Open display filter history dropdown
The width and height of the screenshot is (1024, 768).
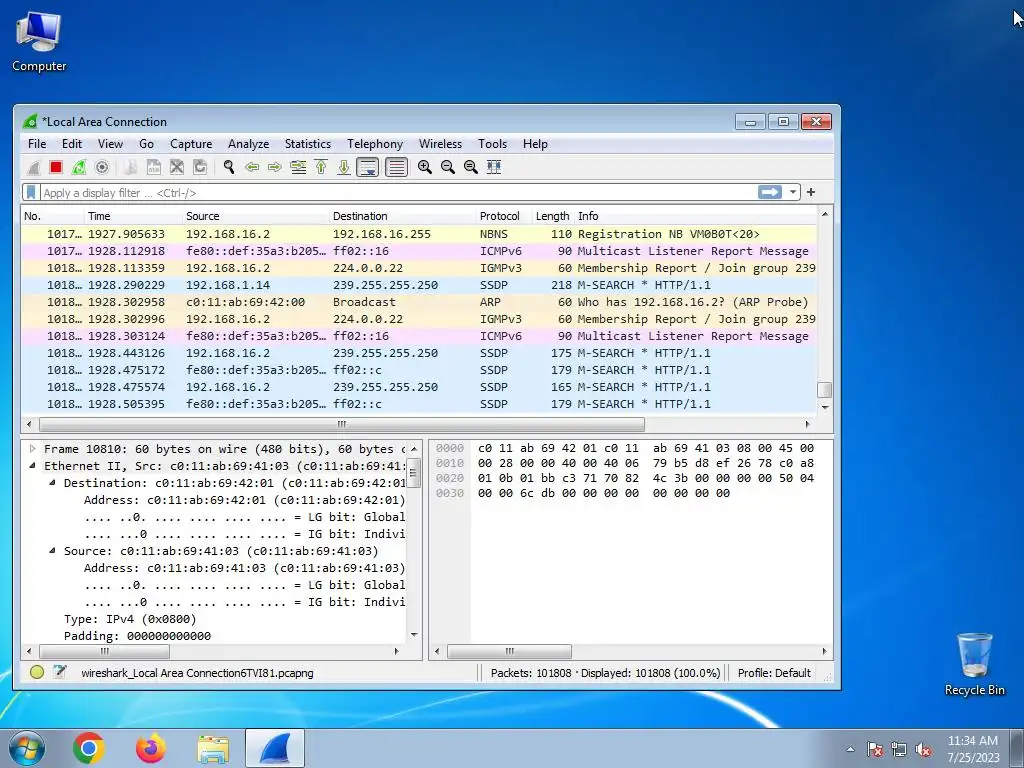tap(792, 192)
